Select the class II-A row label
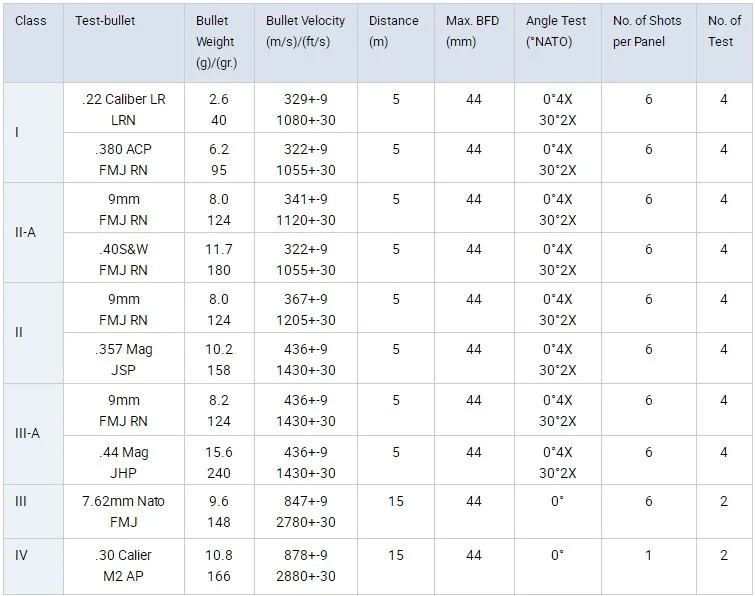 coord(27,233)
